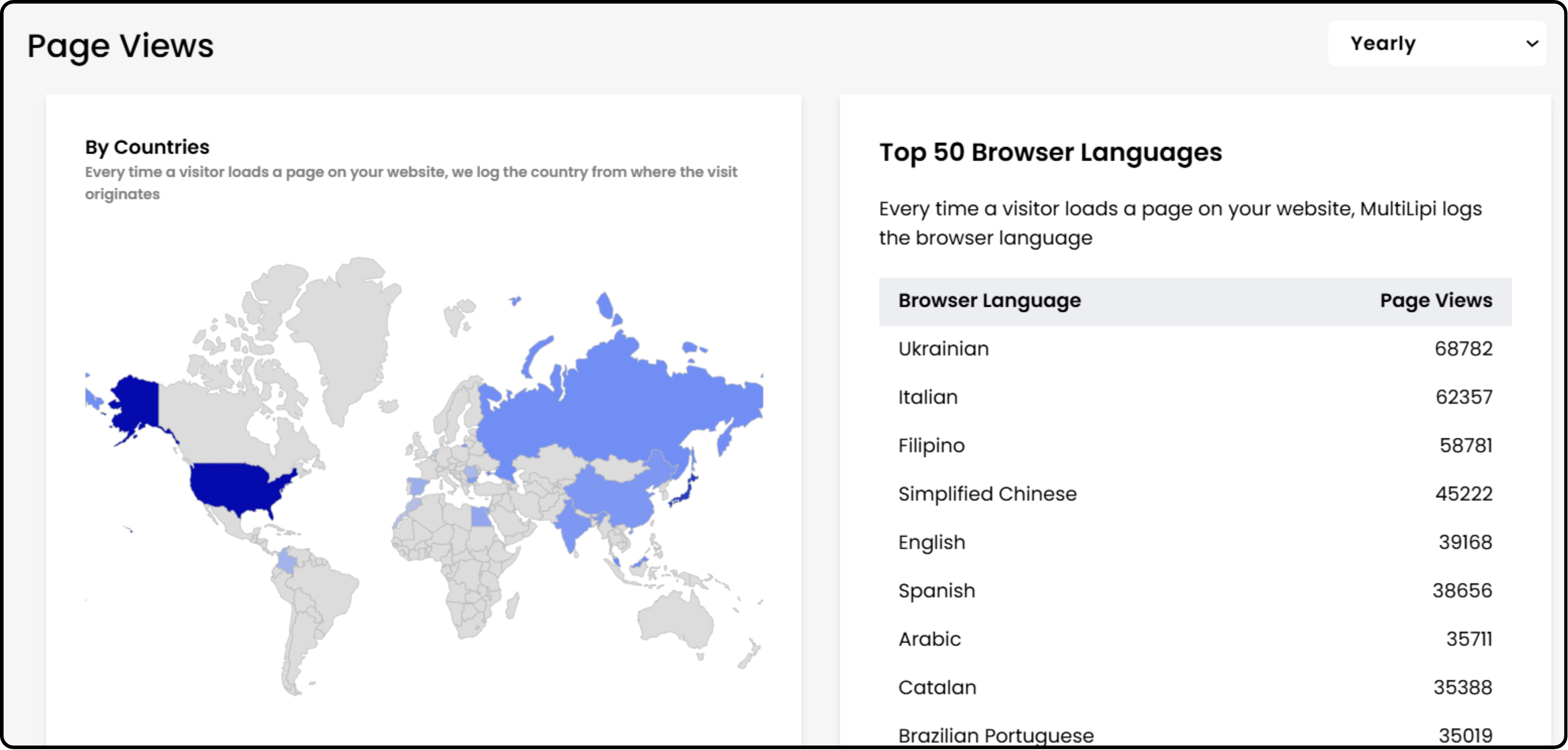This screenshot has width=1568, height=750.
Task: Click the value 35388
Action: [x=1463, y=687]
